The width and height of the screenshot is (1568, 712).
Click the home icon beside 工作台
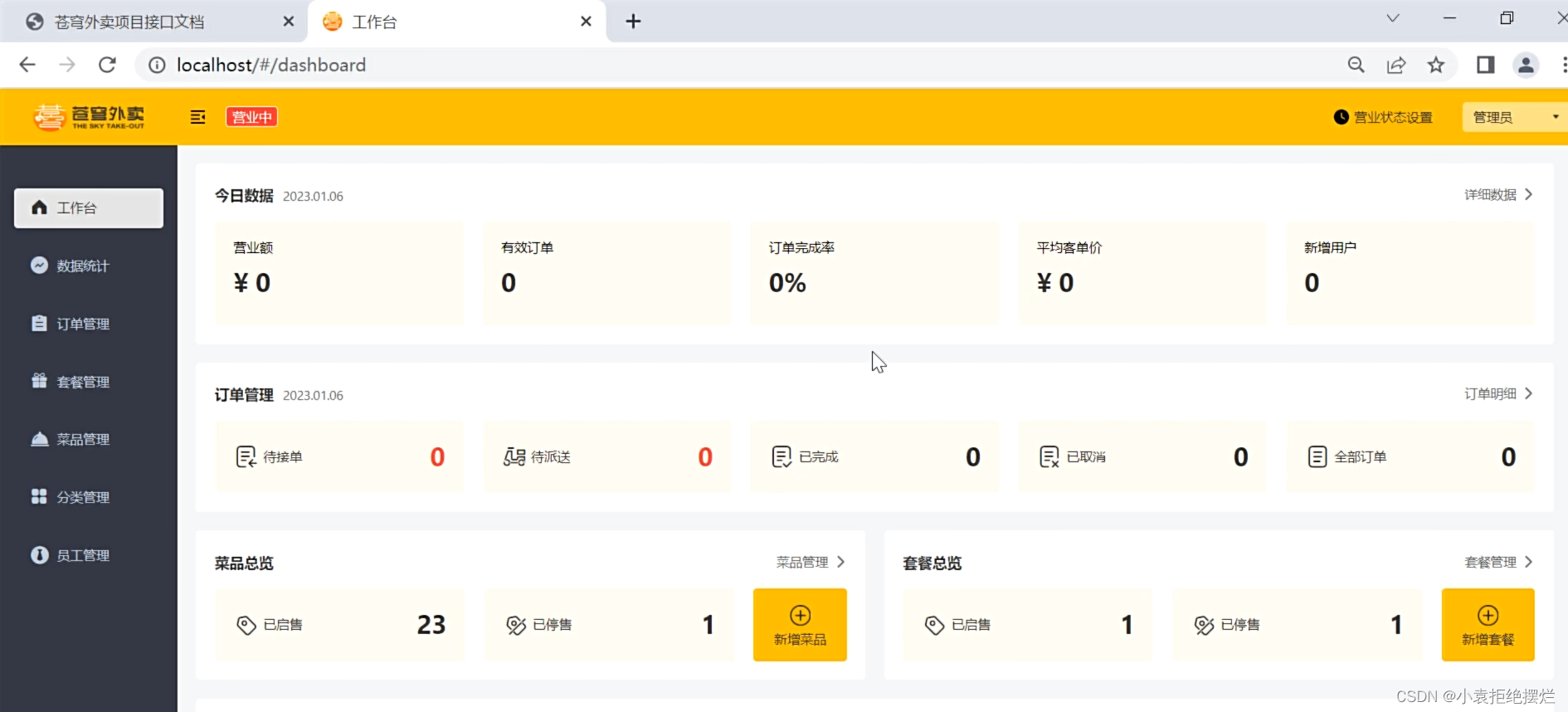tap(39, 207)
